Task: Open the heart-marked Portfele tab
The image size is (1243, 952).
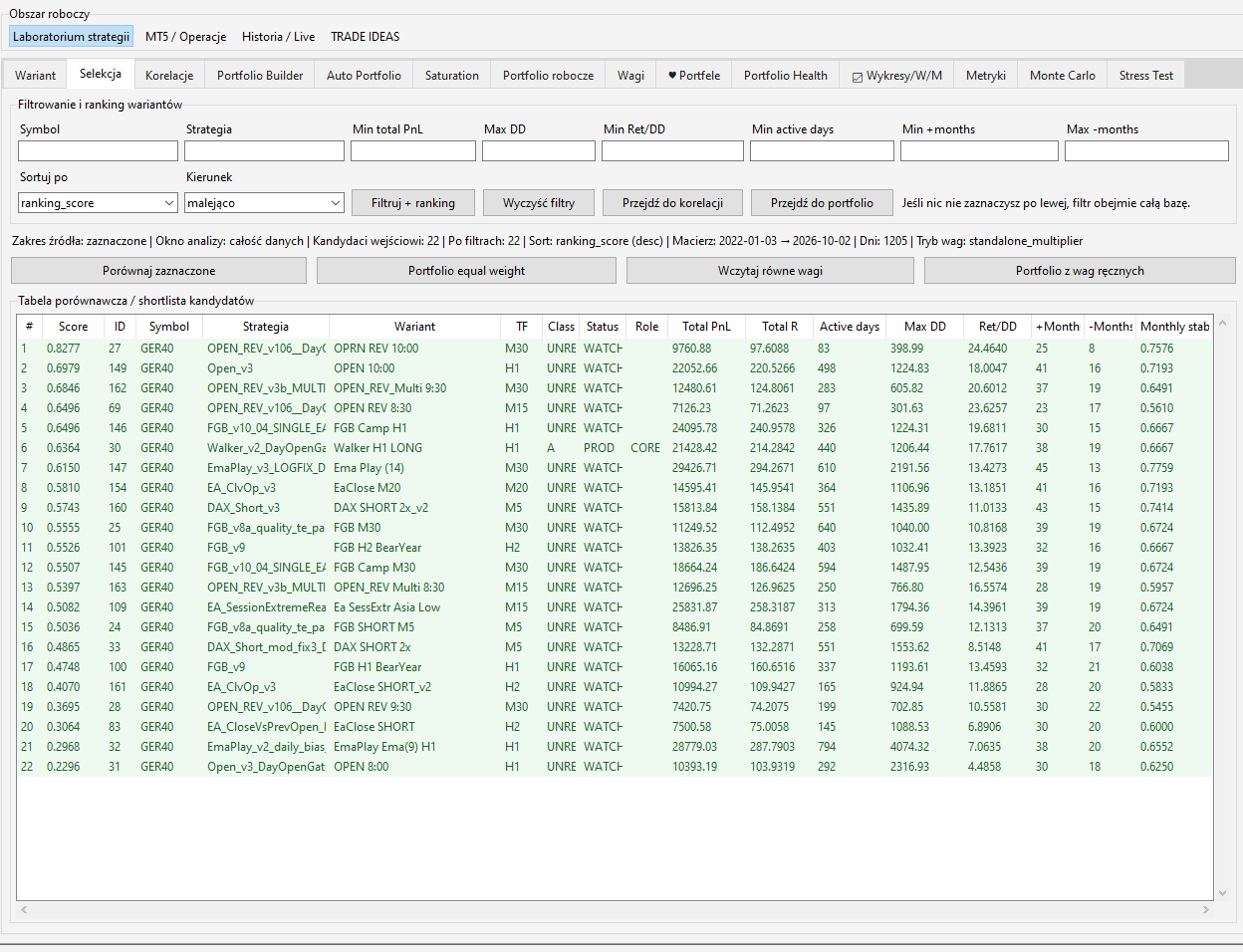Action: [694, 76]
